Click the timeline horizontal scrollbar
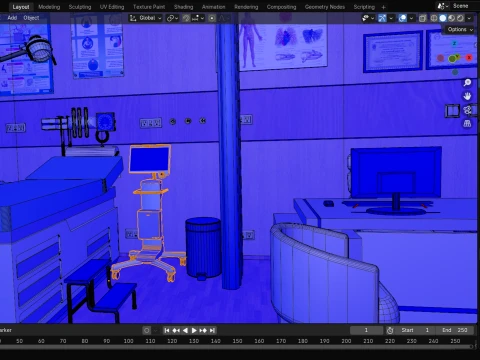Viewport: 480px width, 360px height. pos(237,347)
